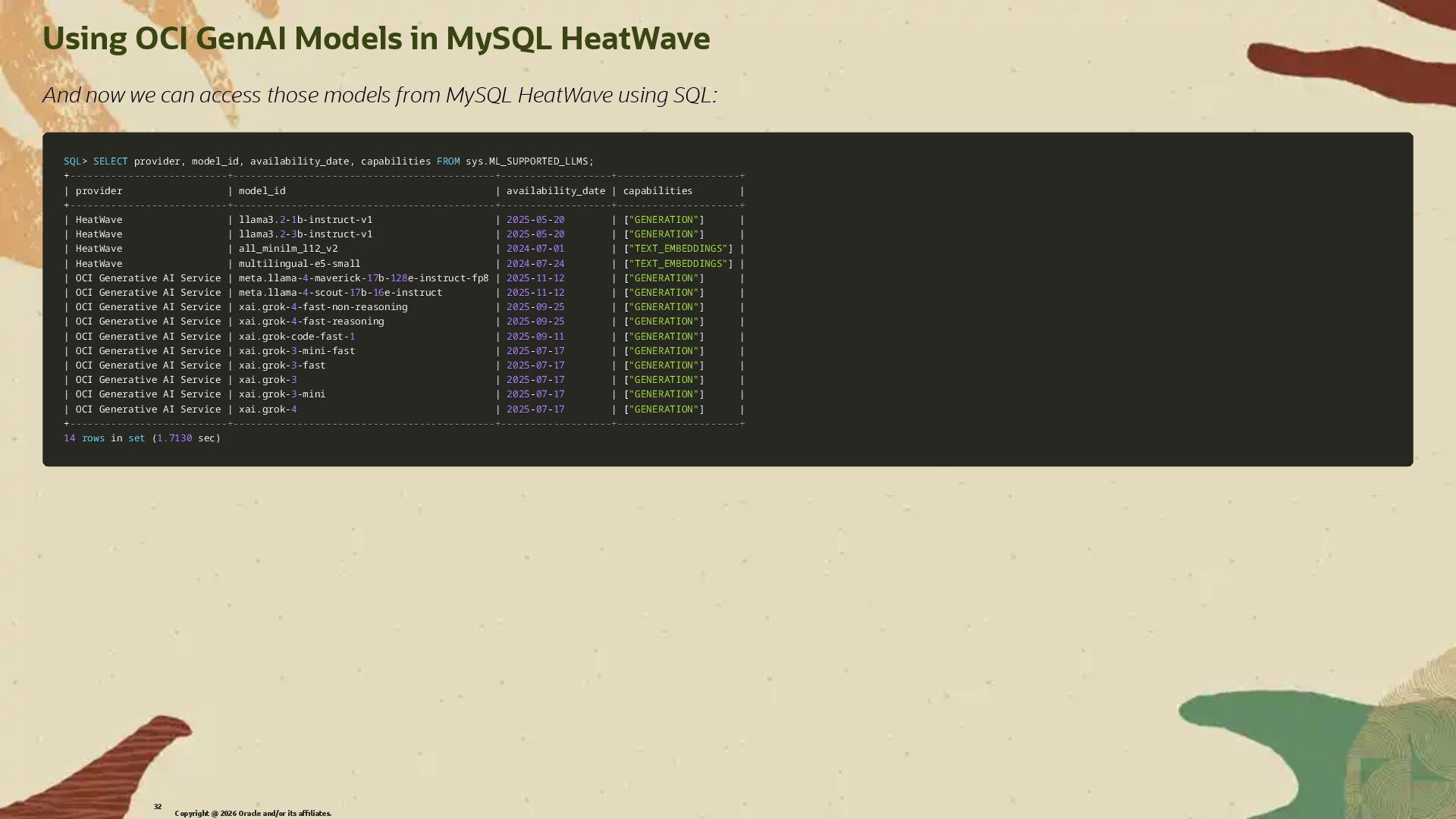Click the xai.grok-4-fast-non-reasoning entry
The width and height of the screenshot is (1456, 819).
(x=323, y=307)
